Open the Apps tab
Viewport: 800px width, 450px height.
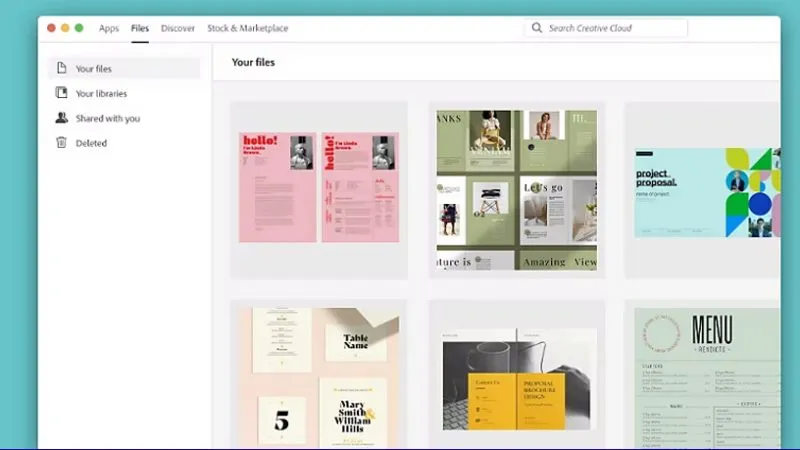click(109, 28)
